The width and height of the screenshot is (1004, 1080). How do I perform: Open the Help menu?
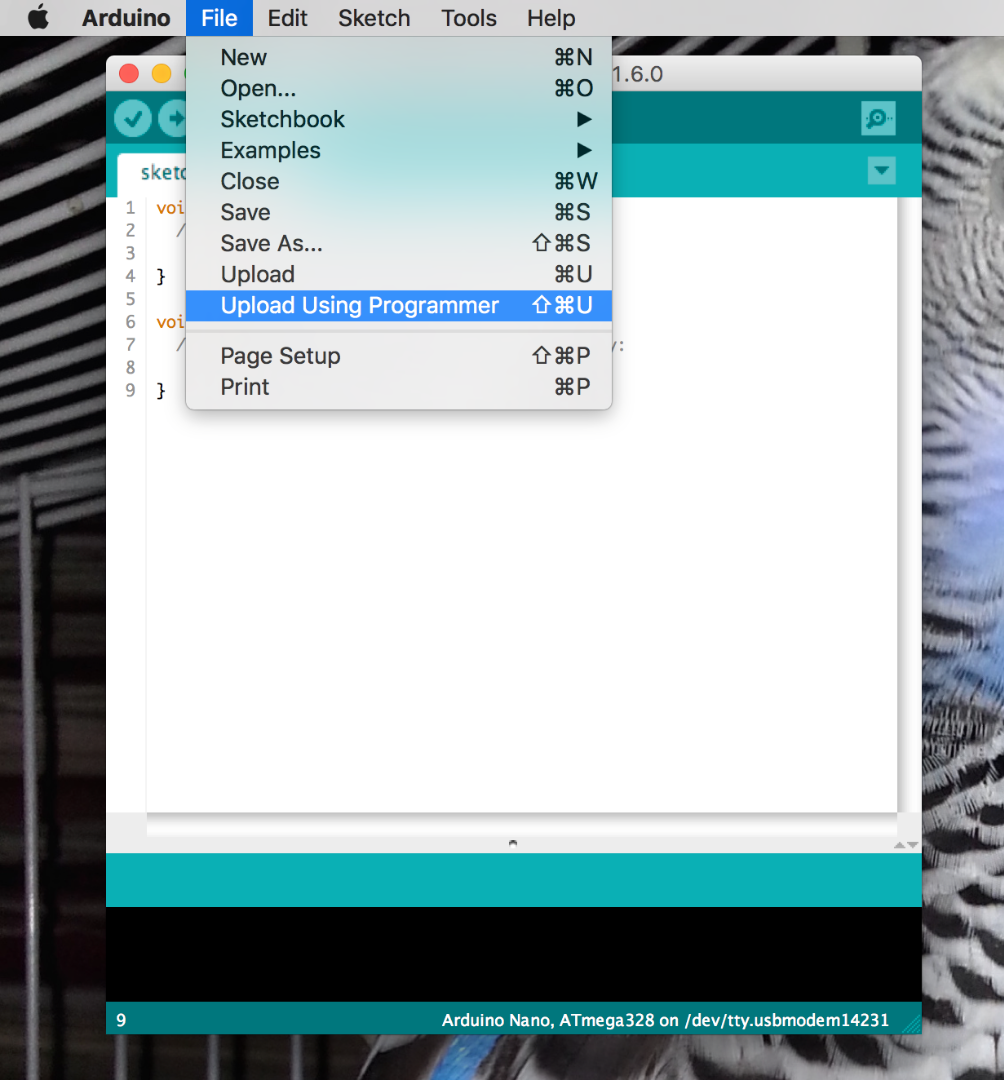pyautogui.click(x=550, y=18)
